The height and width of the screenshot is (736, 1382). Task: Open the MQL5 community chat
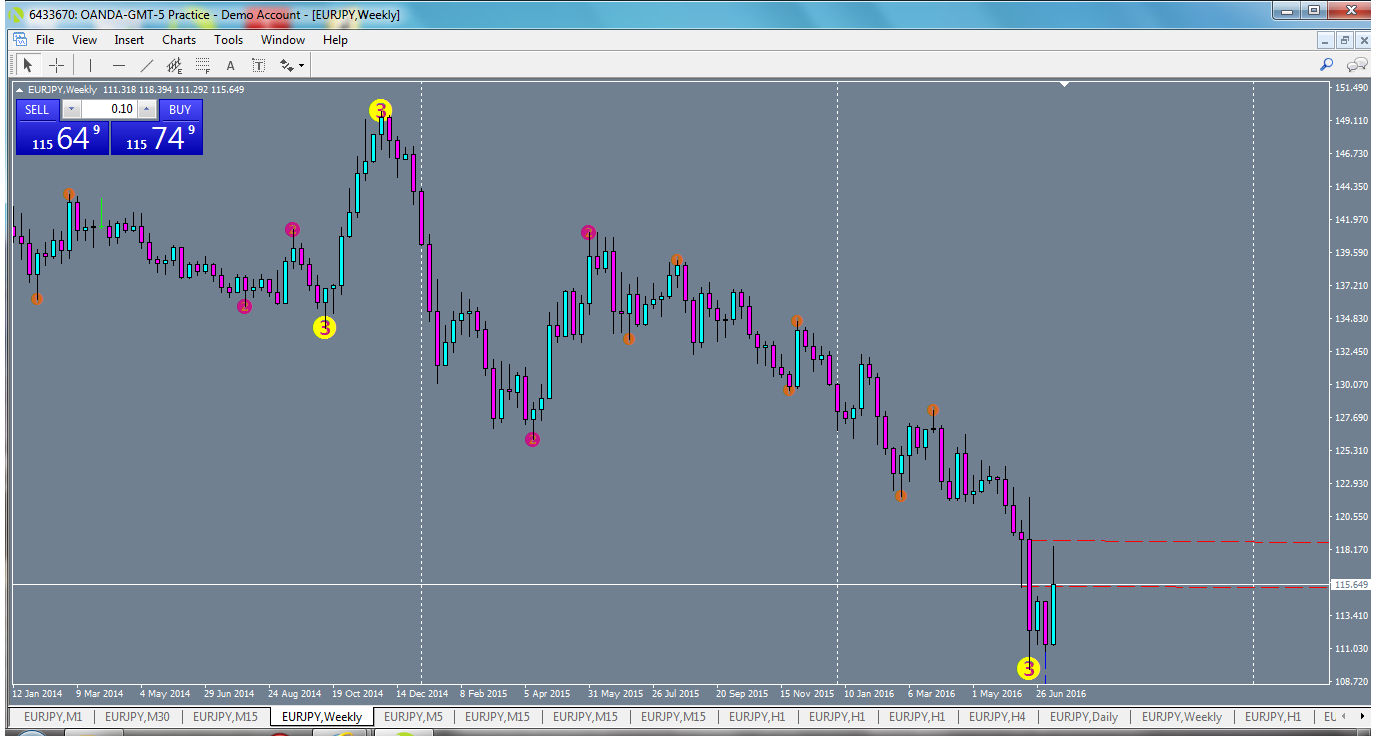tap(1357, 64)
